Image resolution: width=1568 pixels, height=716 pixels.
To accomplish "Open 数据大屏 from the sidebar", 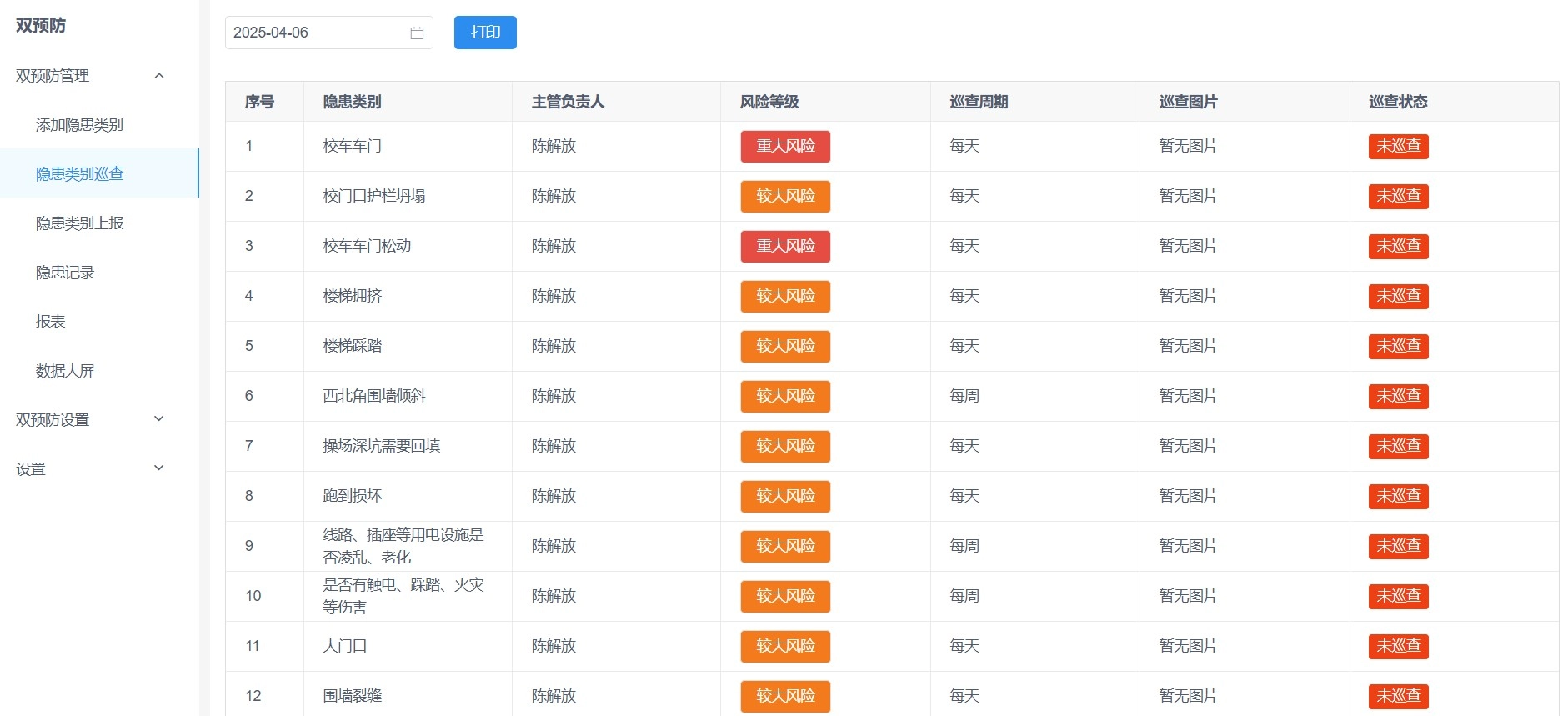I will point(65,371).
